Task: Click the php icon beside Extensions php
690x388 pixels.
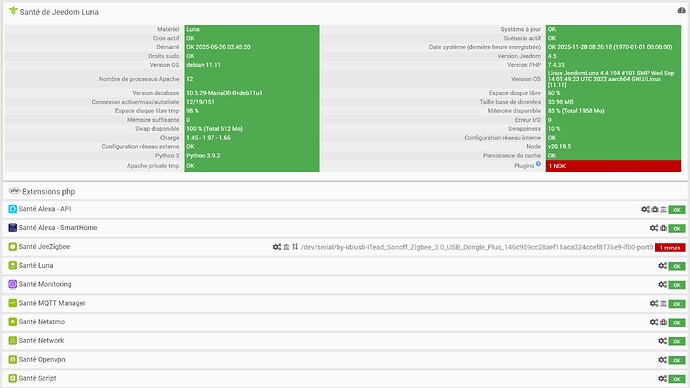Action: 15,191
